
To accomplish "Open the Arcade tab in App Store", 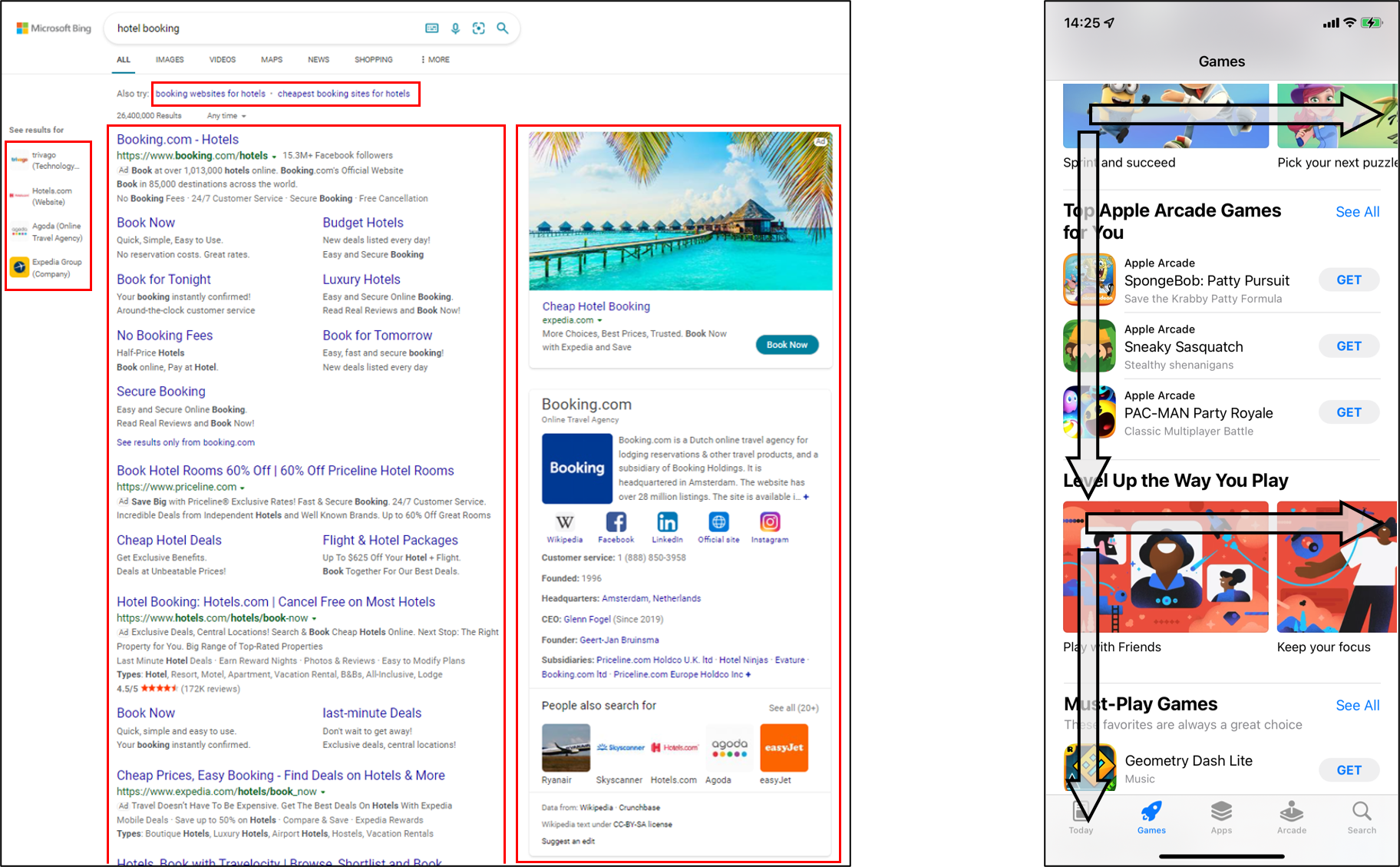I will coord(1292,818).
